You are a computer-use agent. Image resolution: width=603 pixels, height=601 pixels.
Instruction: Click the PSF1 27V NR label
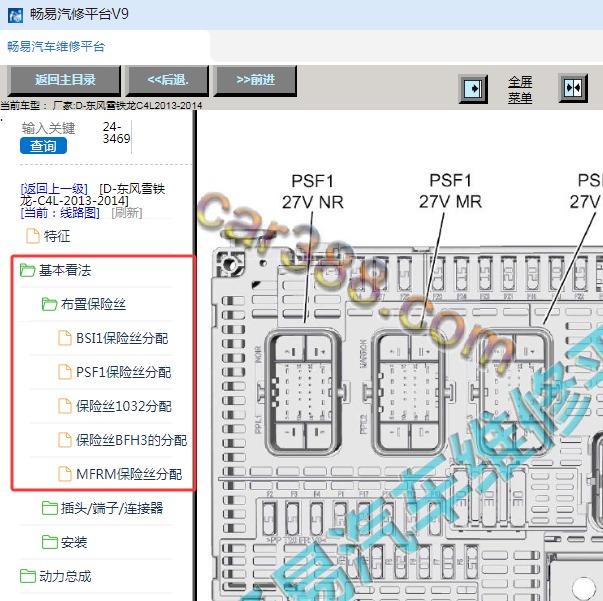(x=313, y=191)
